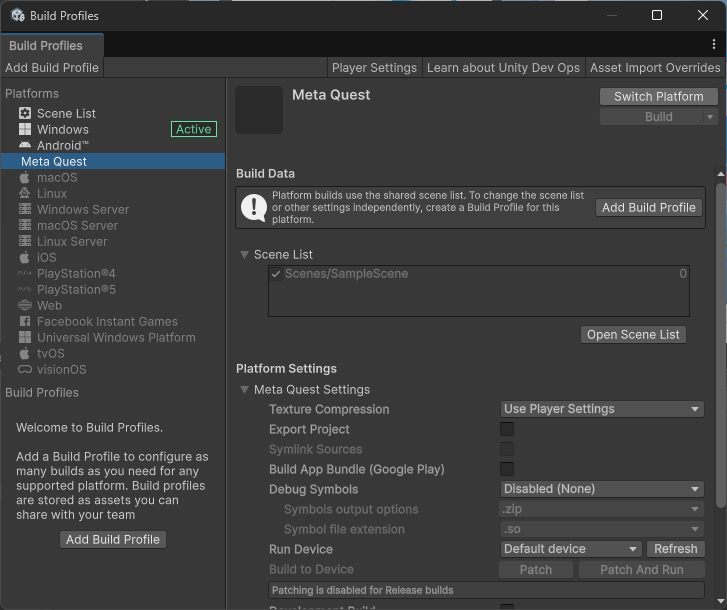The image size is (727, 610).
Task: Maximize the Build Profiles window
Action: tap(657, 15)
